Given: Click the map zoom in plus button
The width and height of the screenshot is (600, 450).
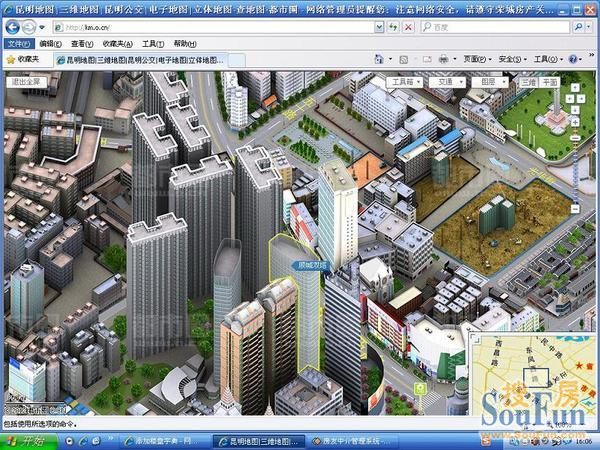Looking at the screenshot, I should point(576,120).
